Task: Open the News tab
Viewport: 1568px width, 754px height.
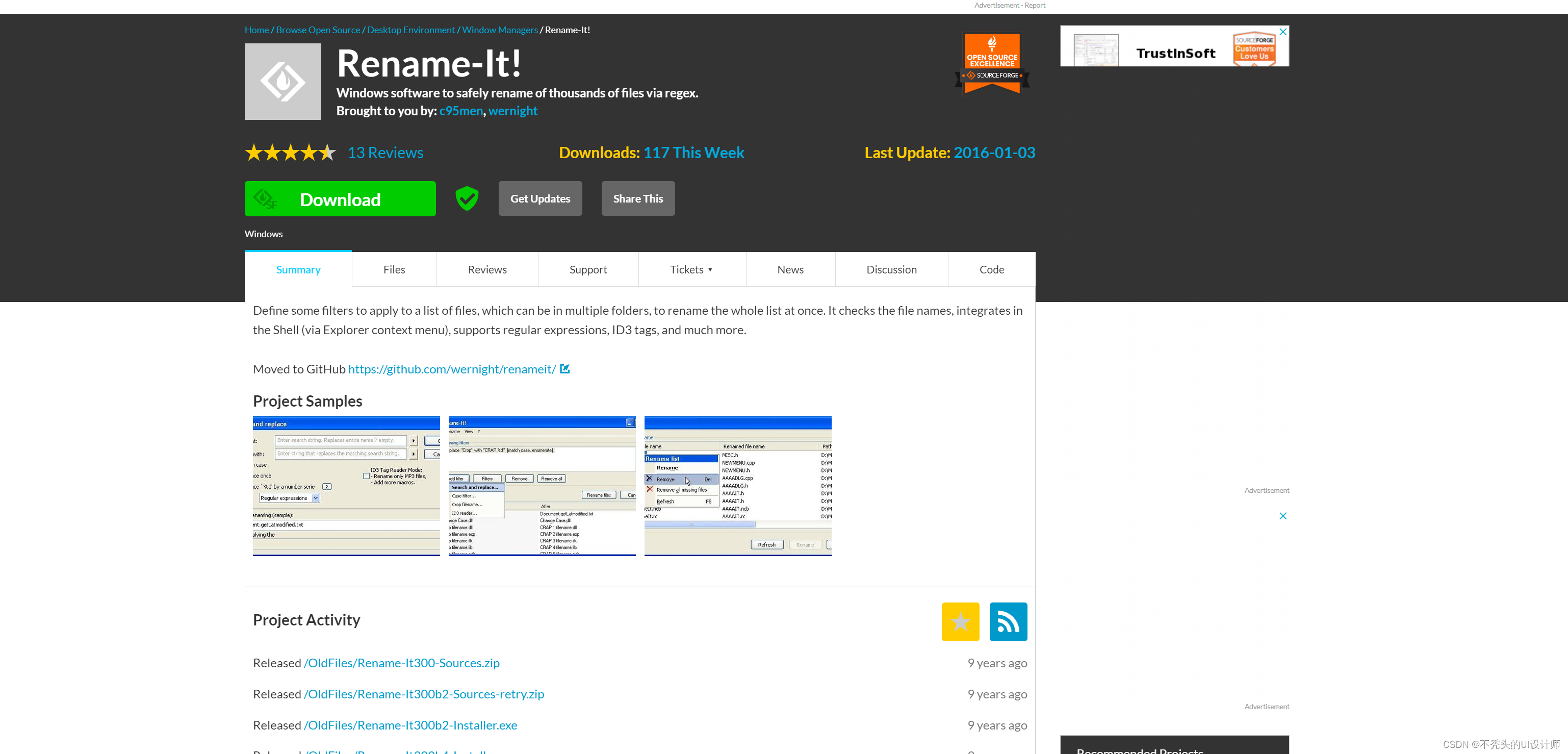Action: click(x=790, y=269)
